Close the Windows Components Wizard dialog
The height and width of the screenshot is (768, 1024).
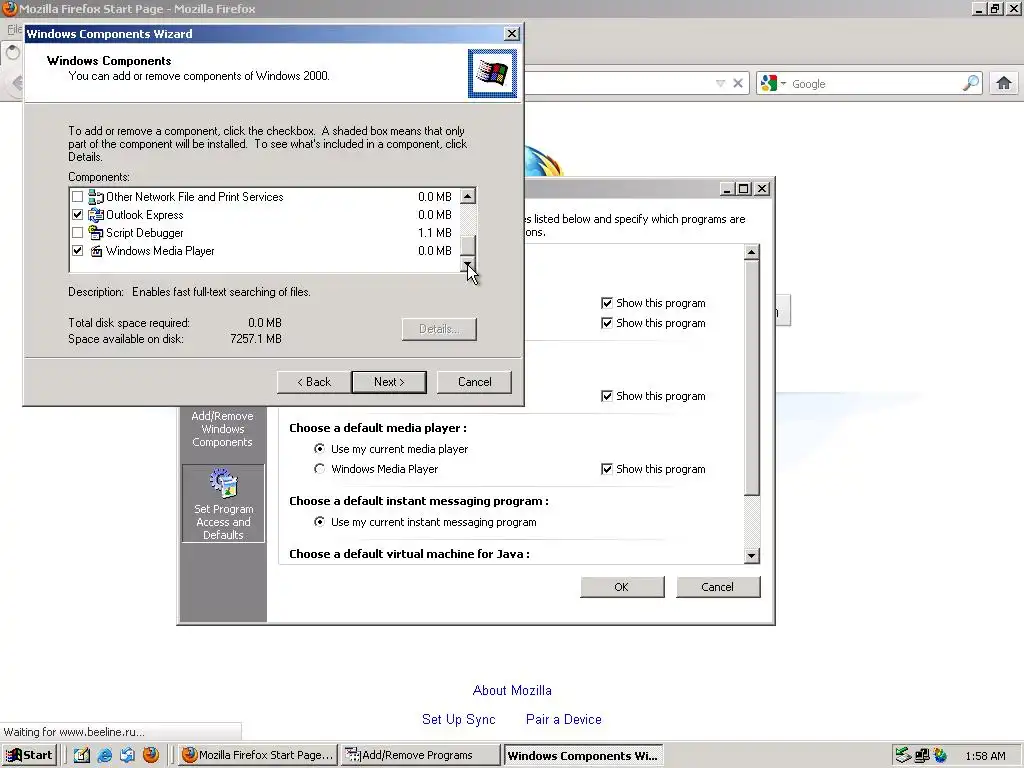pos(512,34)
